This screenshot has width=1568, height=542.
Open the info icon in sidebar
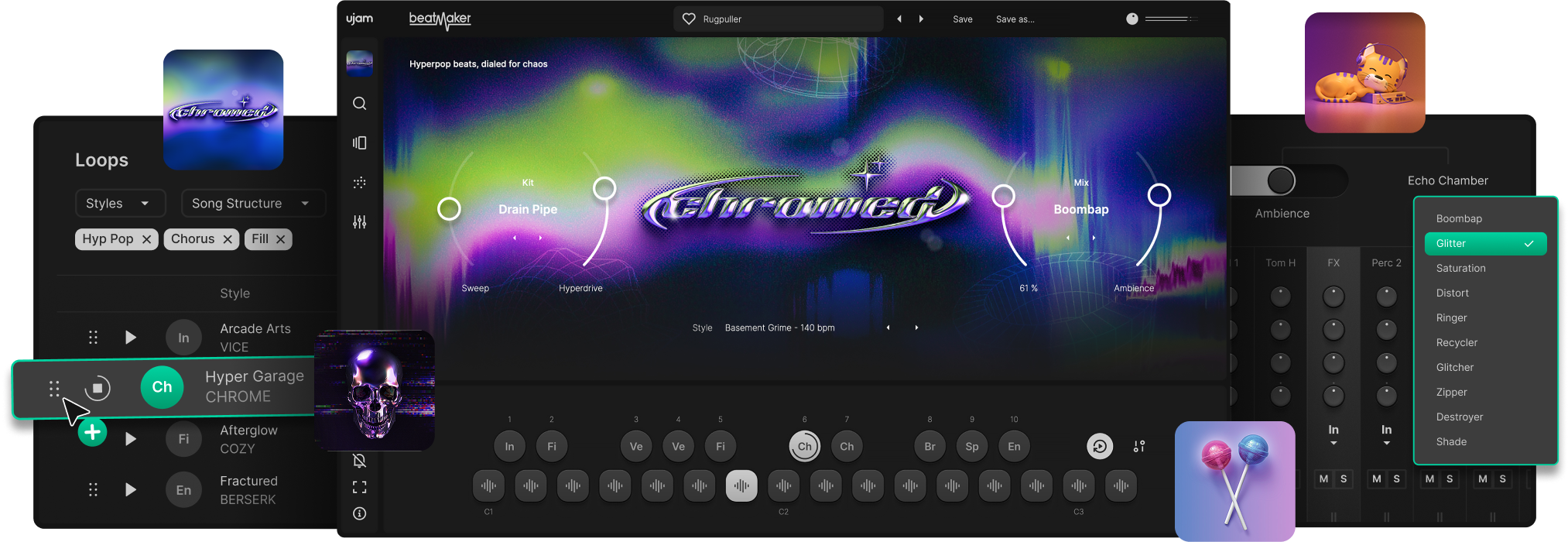(359, 513)
